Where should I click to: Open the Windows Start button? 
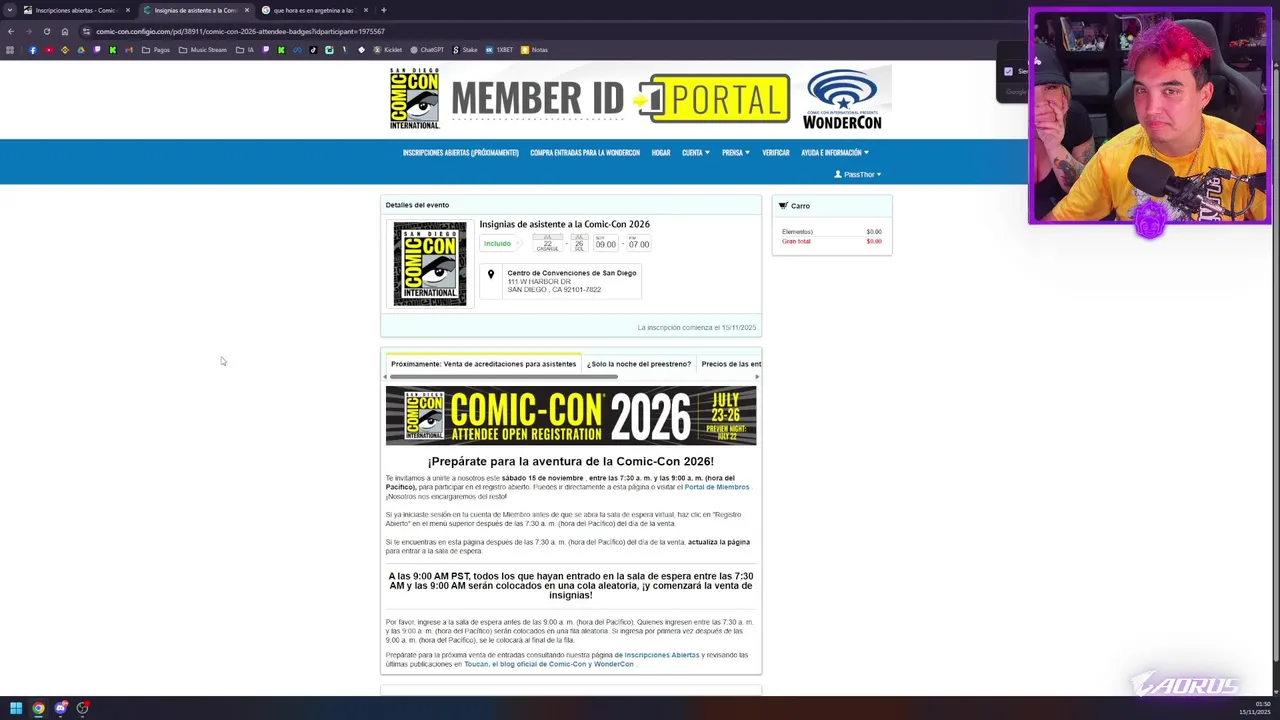point(15,708)
